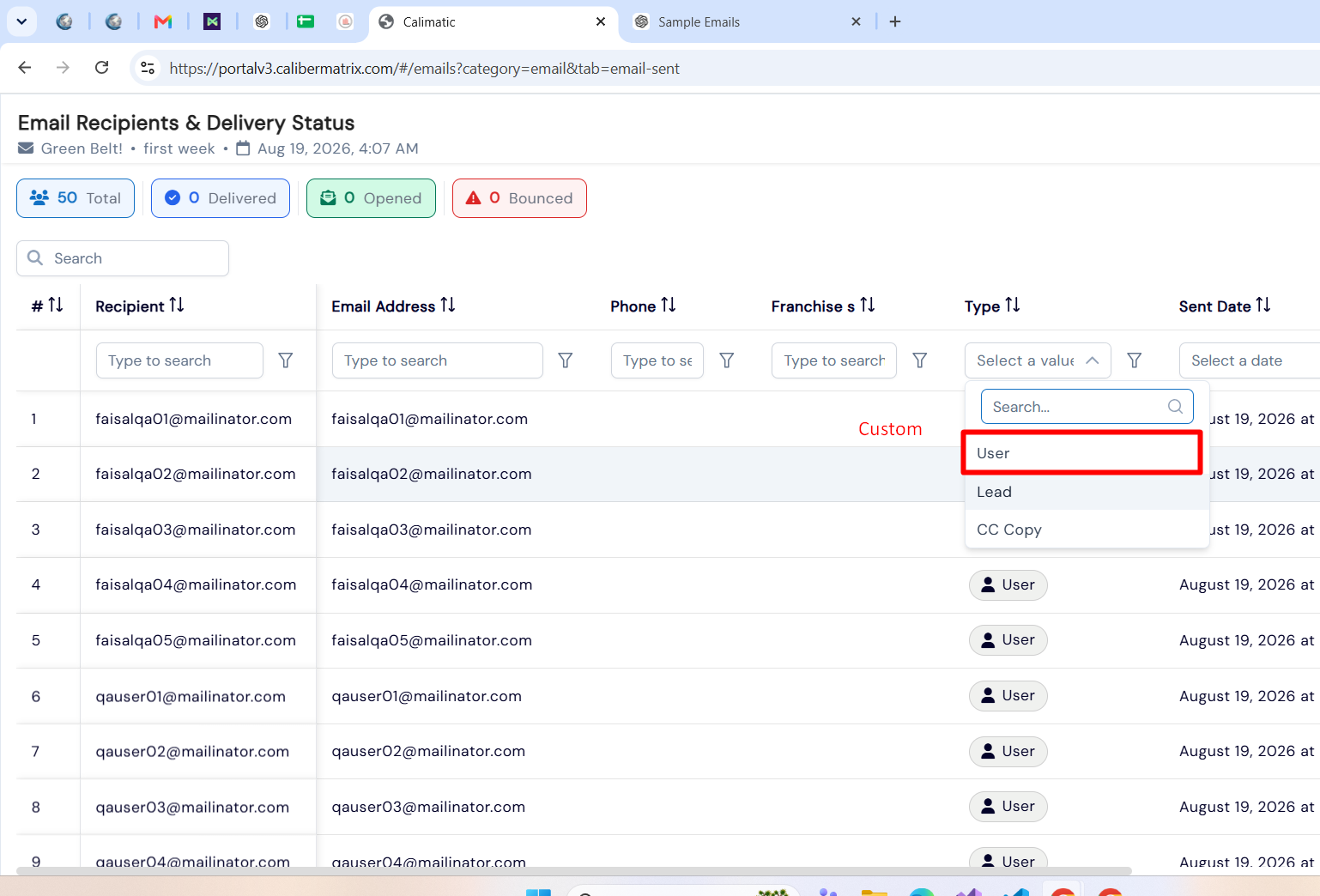1320x896 pixels.
Task: Open filter options for Email Address column
Action: click(566, 360)
